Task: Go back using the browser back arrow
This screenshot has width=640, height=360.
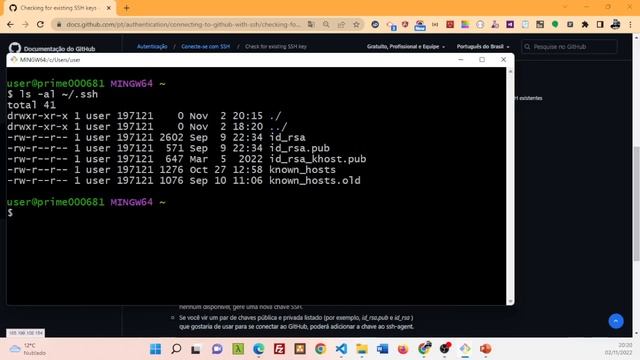Action: tap(10, 24)
